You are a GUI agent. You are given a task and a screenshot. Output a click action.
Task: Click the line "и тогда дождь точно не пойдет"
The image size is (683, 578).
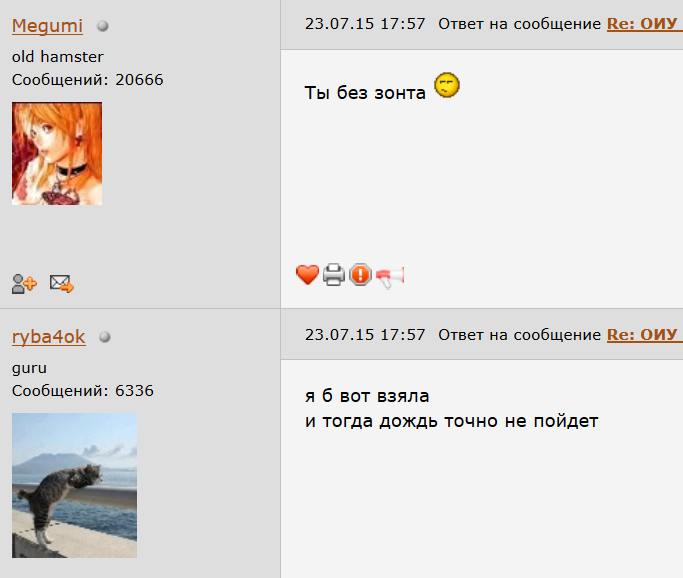coord(452,421)
